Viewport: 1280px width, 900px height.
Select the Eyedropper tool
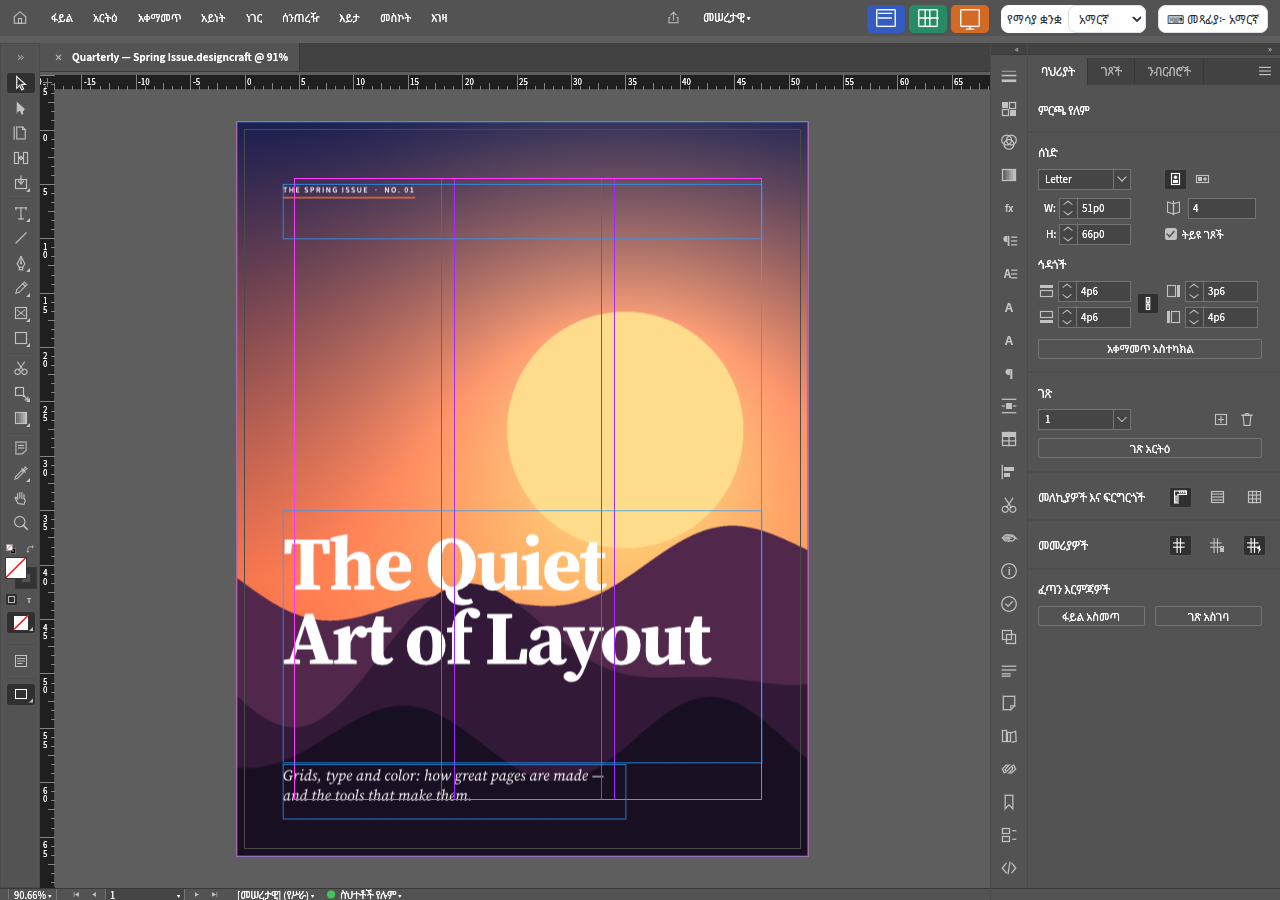pos(20,473)
